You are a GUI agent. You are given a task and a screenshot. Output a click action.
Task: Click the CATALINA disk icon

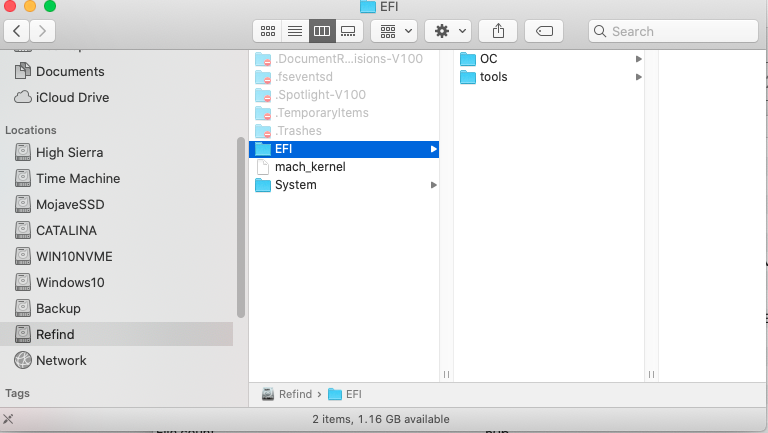coord(23,230)
